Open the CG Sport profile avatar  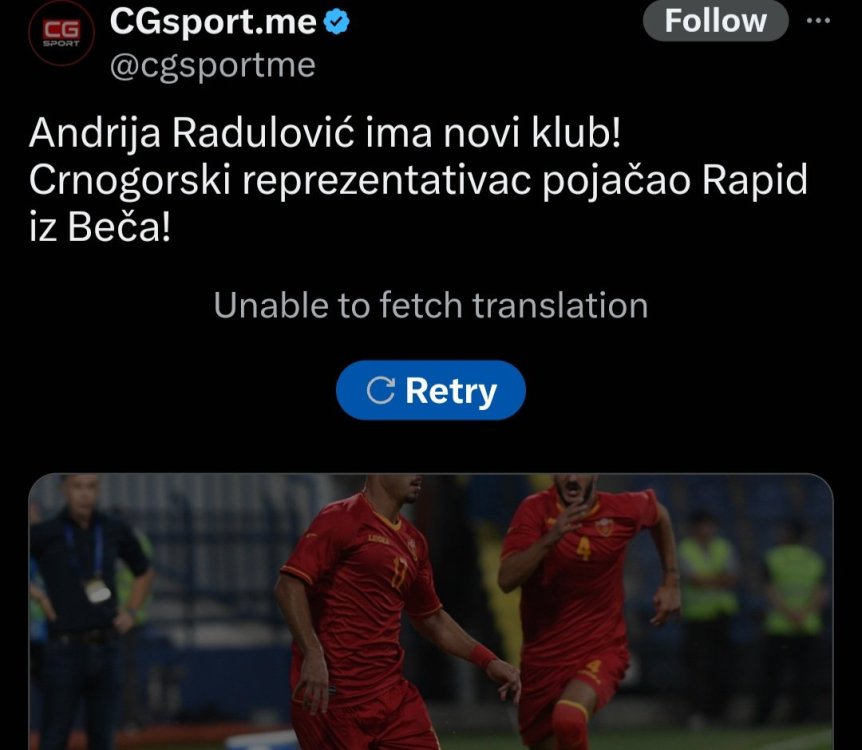61,34
